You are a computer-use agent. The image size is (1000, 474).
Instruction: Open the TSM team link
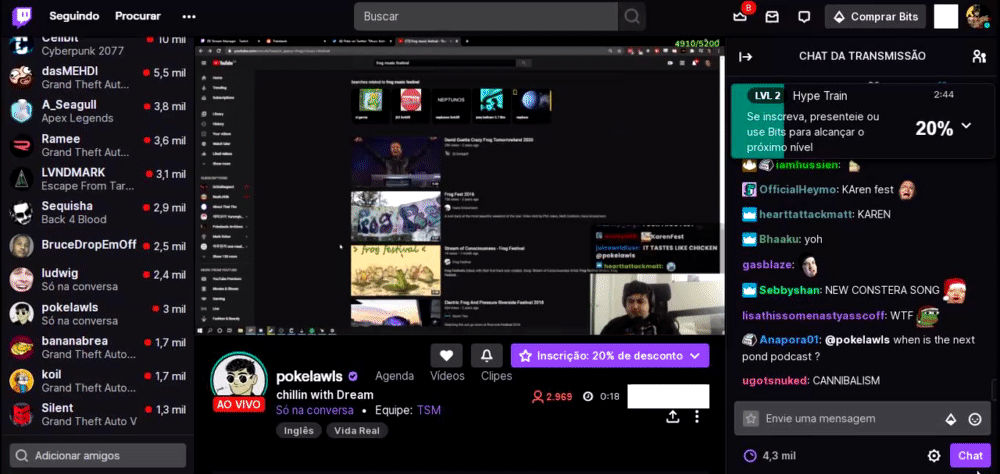click(429, 410)
